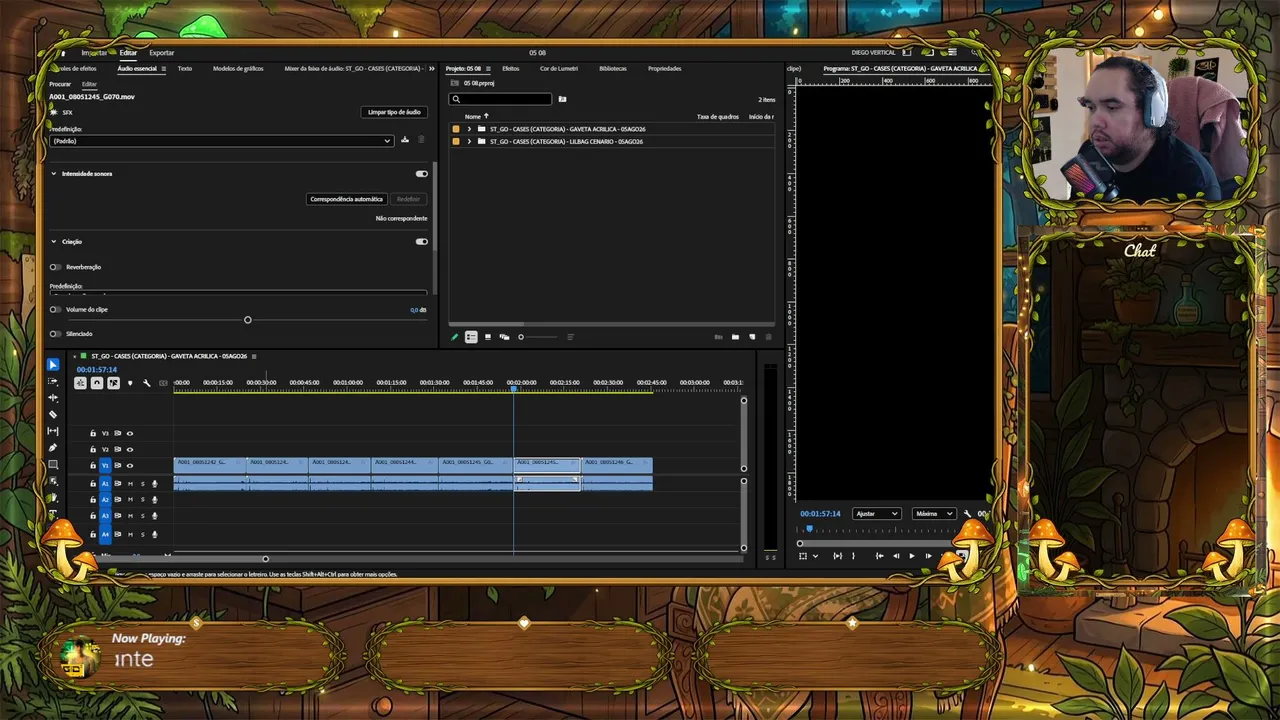Collapse the Intensidade sonora section

pyautogui.click(x=54, y=173)
